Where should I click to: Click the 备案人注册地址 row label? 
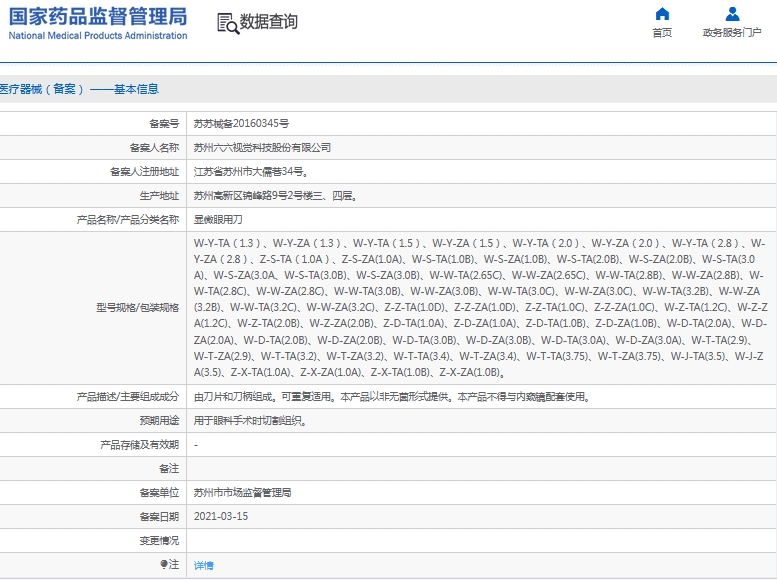(144, 171)
